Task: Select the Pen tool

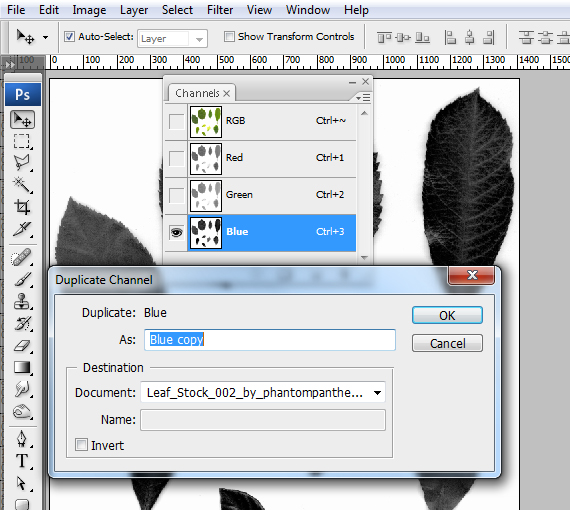Action: 22,439
